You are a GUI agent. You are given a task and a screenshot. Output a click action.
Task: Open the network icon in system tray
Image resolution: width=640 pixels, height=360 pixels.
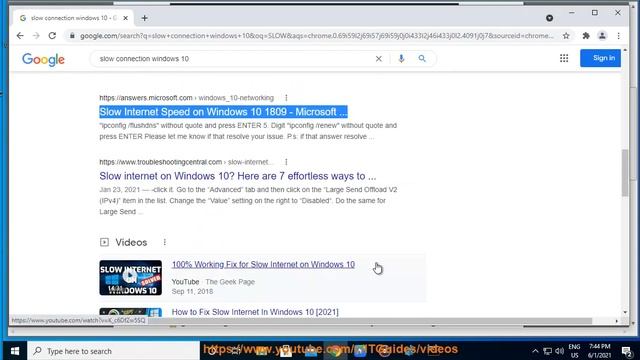(x=548, y=351)
